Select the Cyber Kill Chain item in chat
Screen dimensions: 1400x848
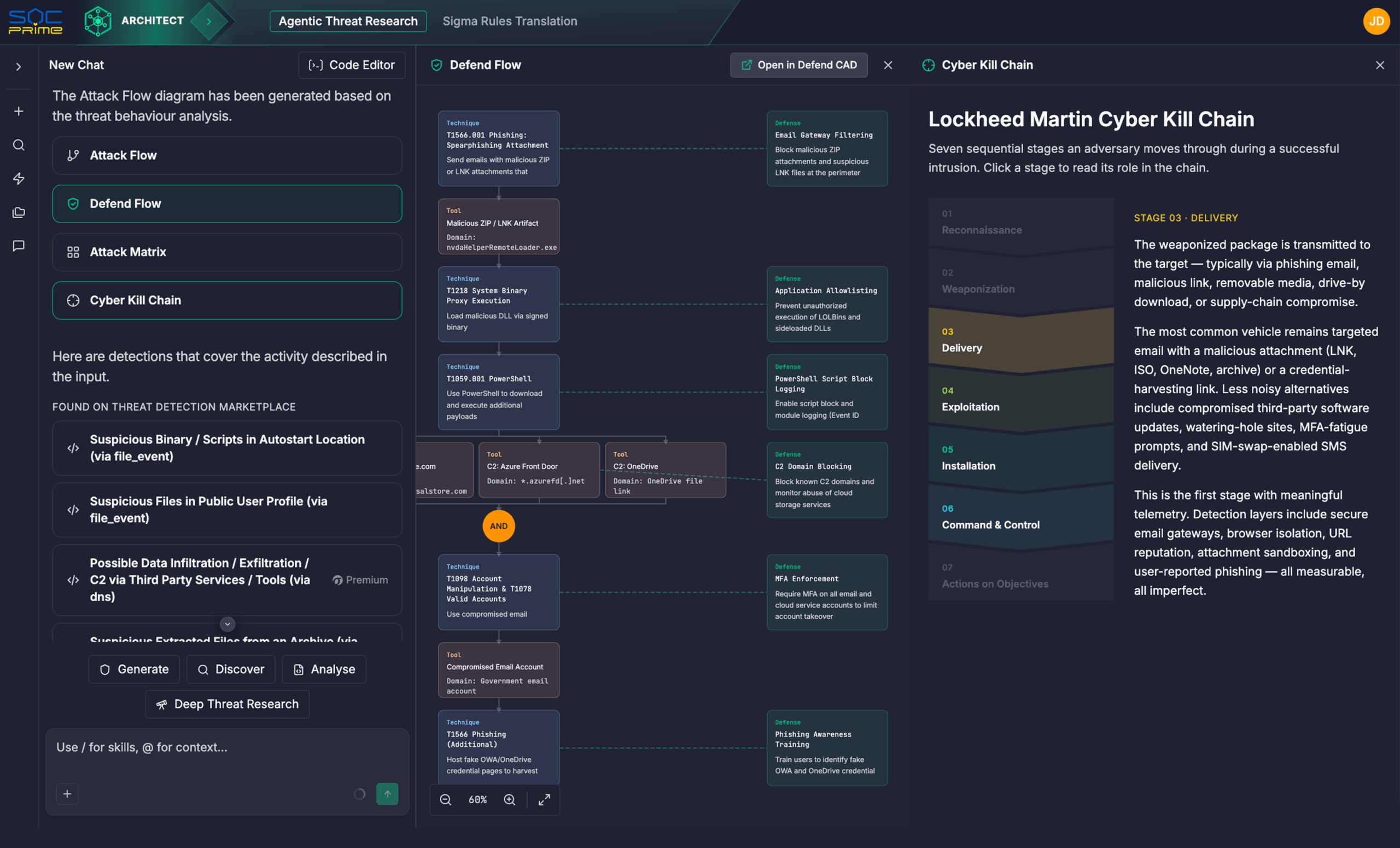(x=227, y=300)
